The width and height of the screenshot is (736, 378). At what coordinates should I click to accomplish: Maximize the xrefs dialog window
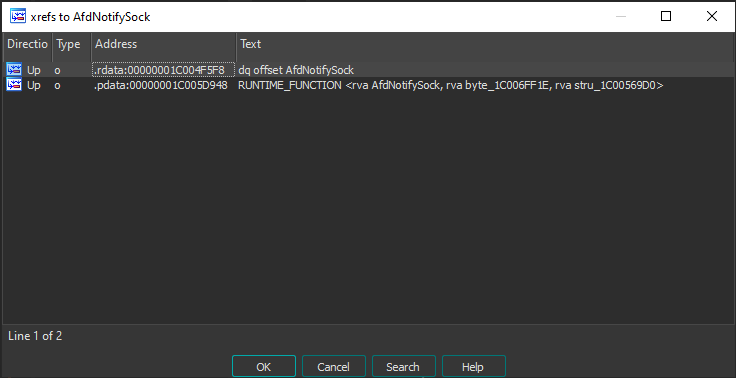pos(666,16)
